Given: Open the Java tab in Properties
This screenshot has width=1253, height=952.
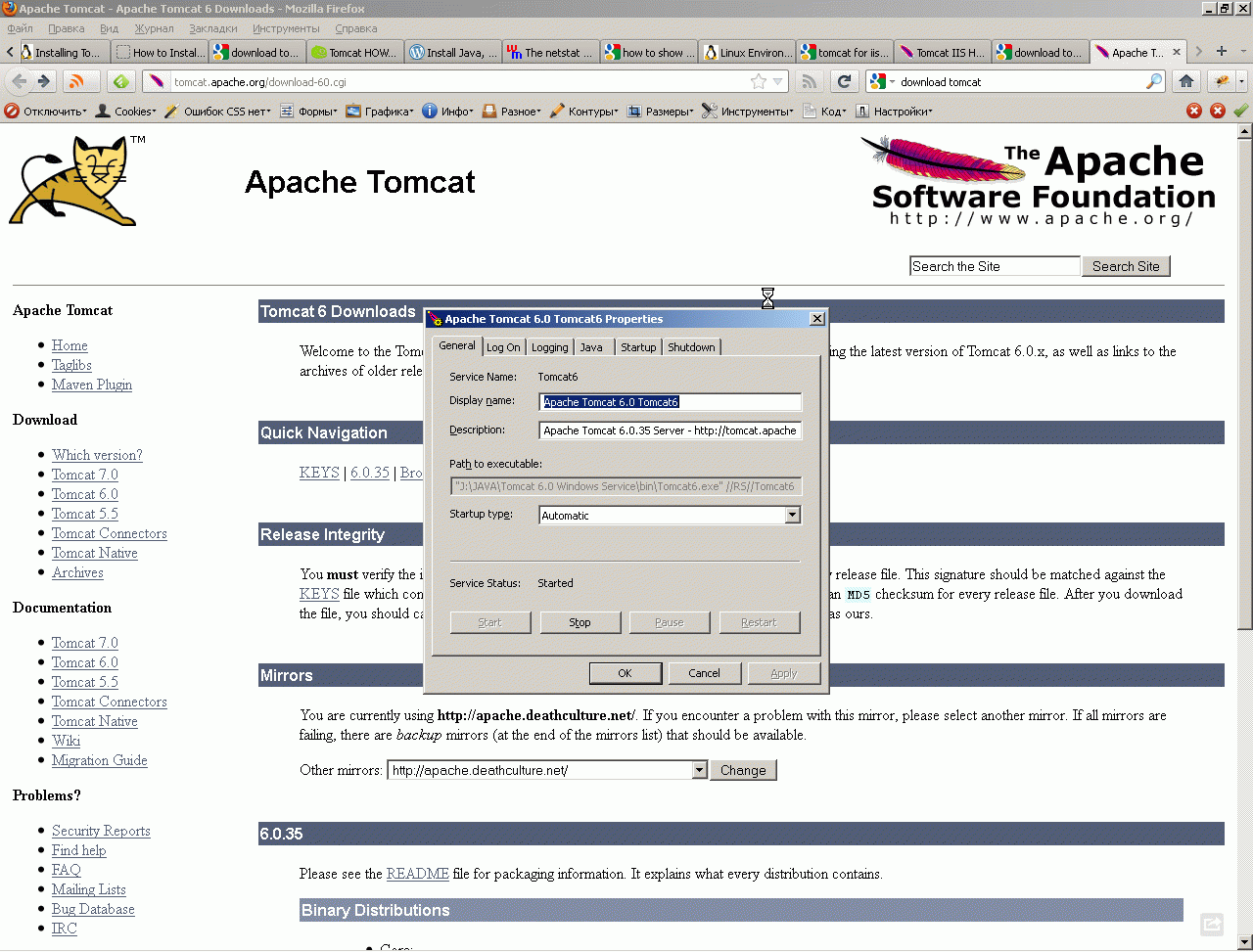Looking at the screenshot, I should 591,347.
